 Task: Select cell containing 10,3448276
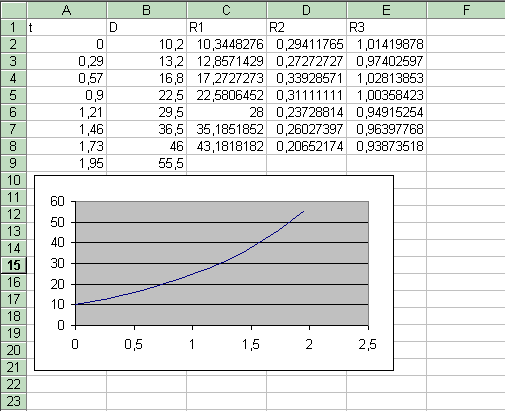pos(227,44)
